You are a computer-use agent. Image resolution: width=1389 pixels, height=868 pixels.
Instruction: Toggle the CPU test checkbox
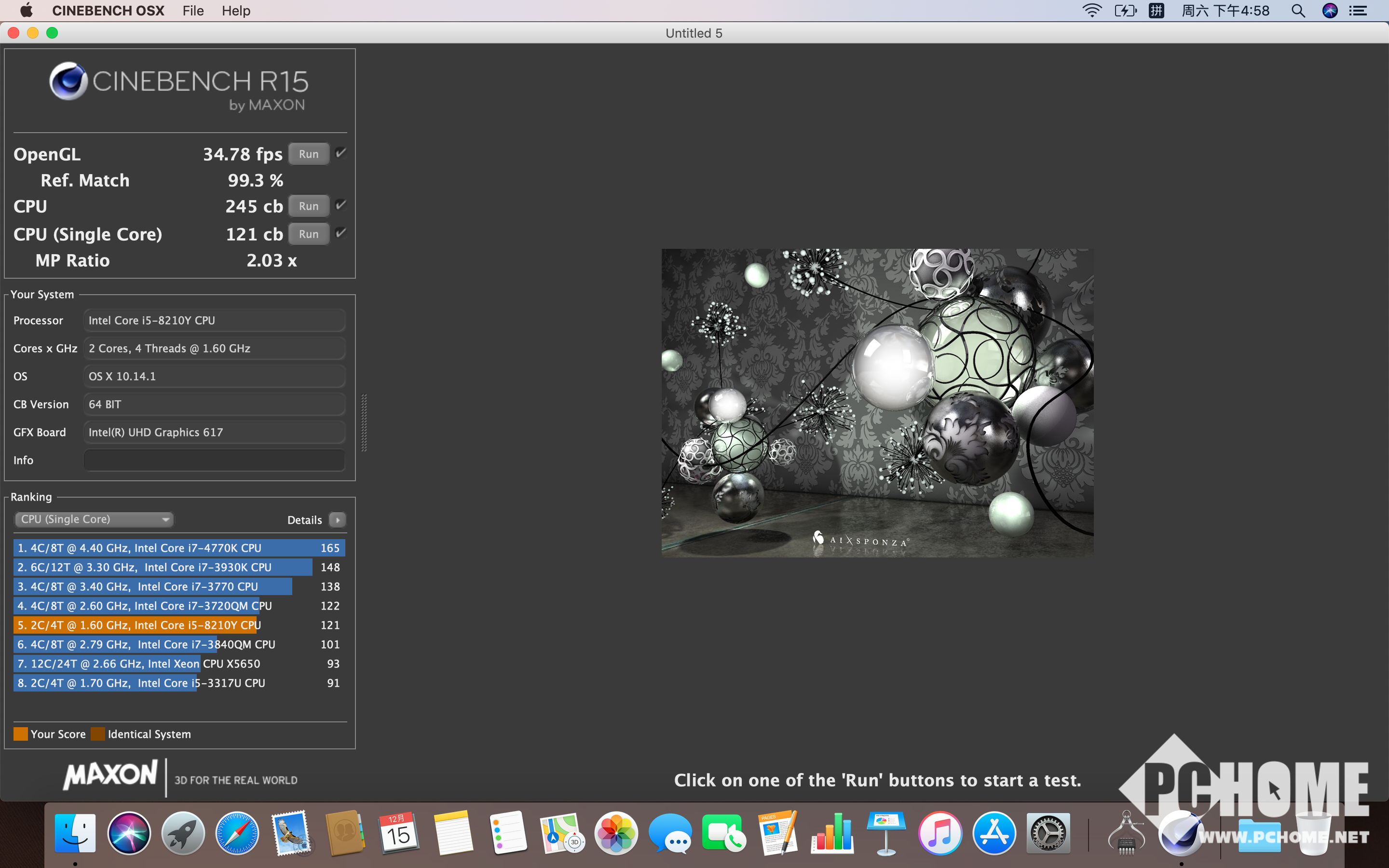pyautogui.click(x=341, y=205)
